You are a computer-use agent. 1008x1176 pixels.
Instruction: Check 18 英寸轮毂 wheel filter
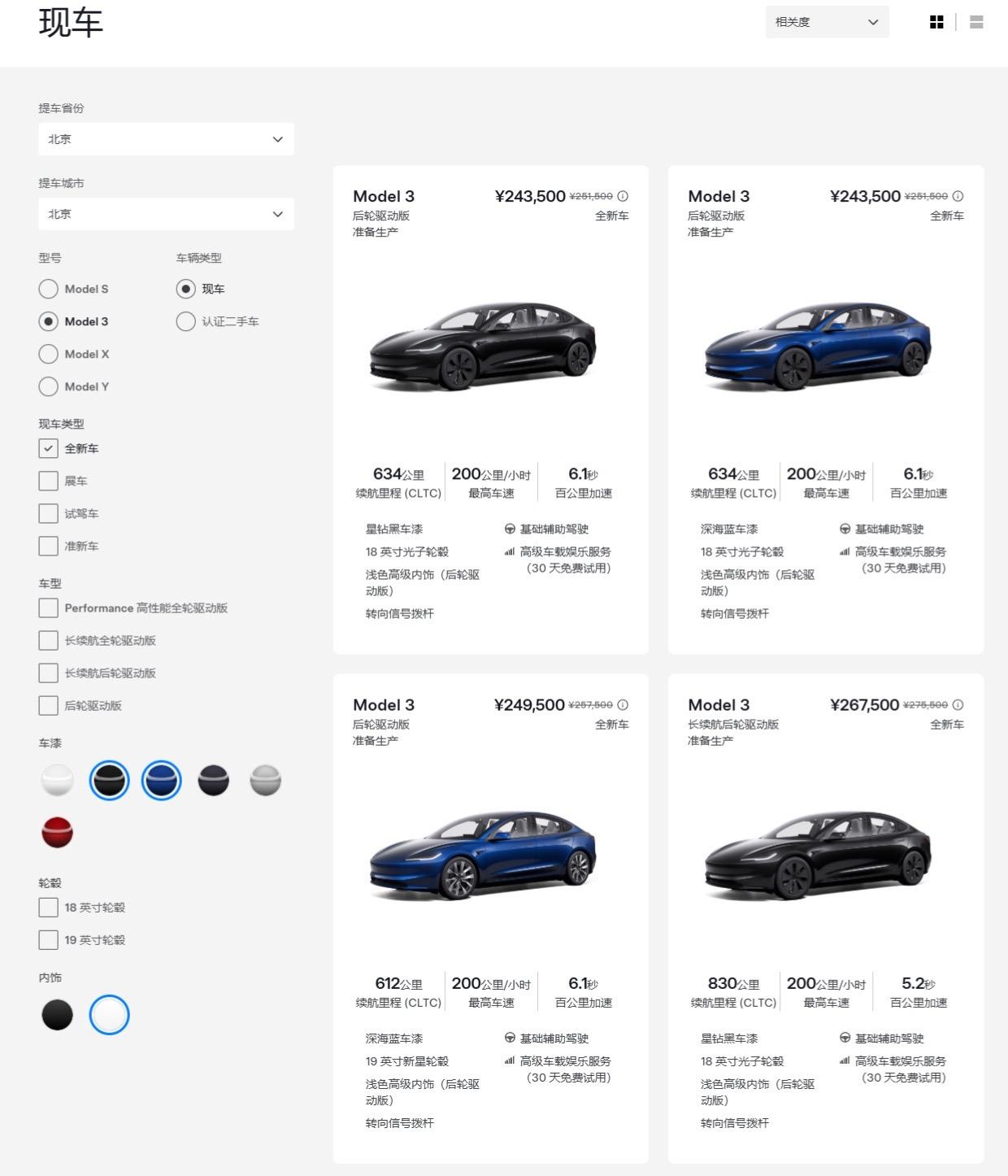[48, 907]
